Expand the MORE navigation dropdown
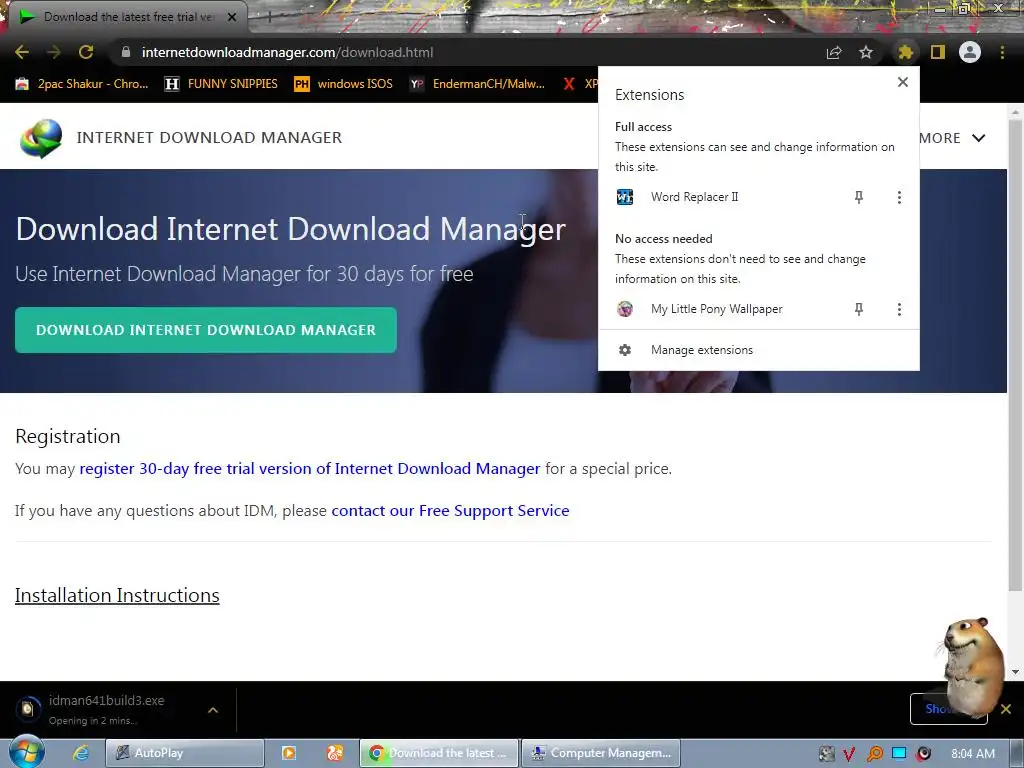This screenshot has height=768, width=1024. point(952,138)
